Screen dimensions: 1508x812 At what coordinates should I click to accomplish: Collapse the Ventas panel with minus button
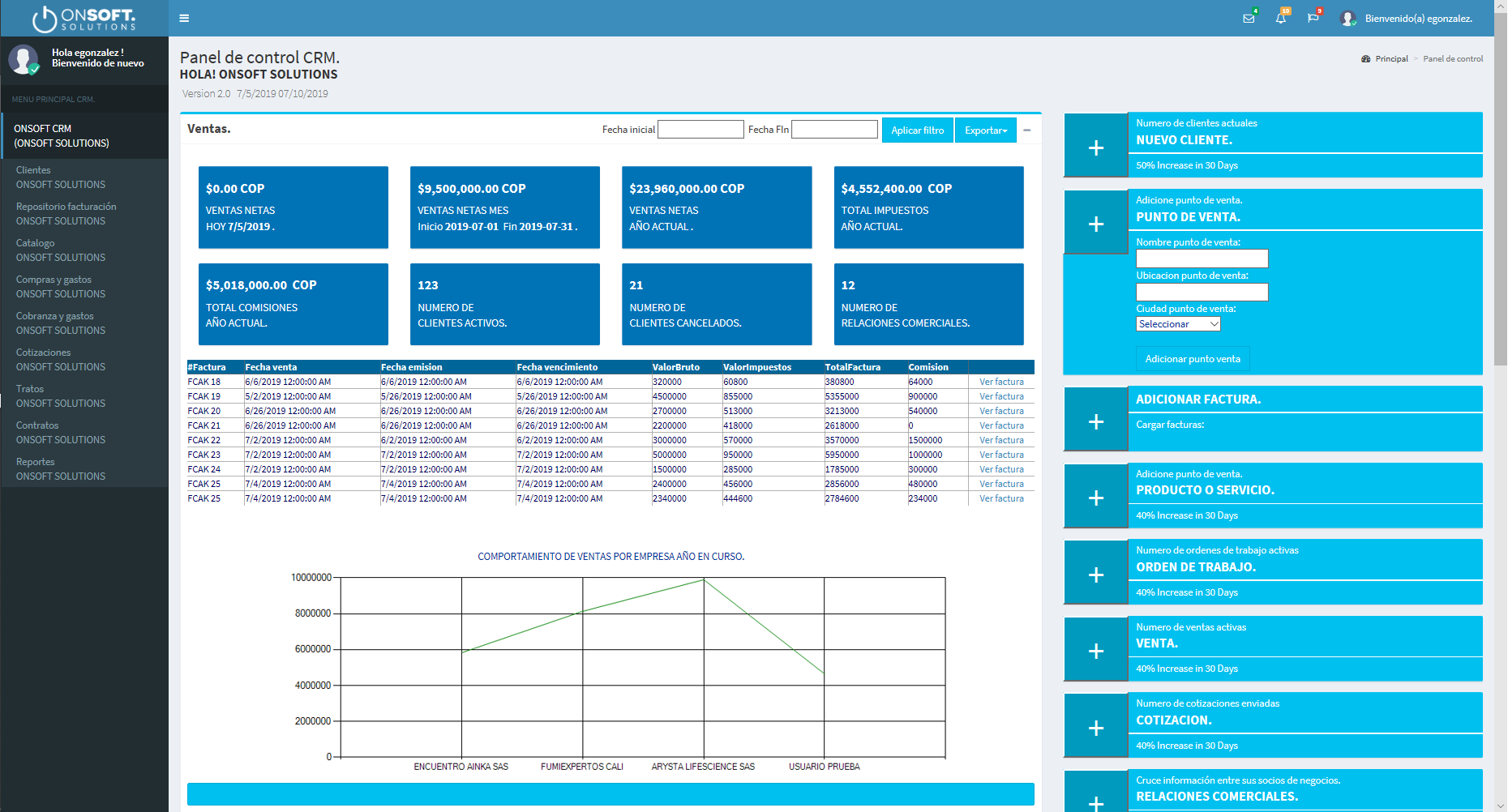point(1026,130)
